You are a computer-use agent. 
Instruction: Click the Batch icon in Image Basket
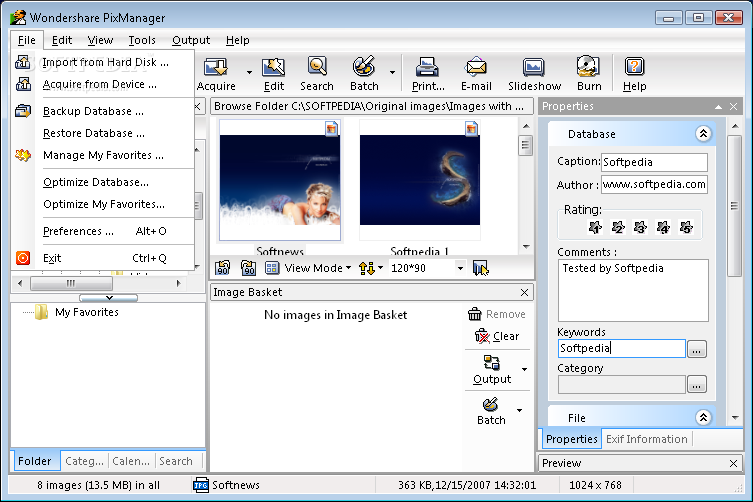(x=490, y=404)
